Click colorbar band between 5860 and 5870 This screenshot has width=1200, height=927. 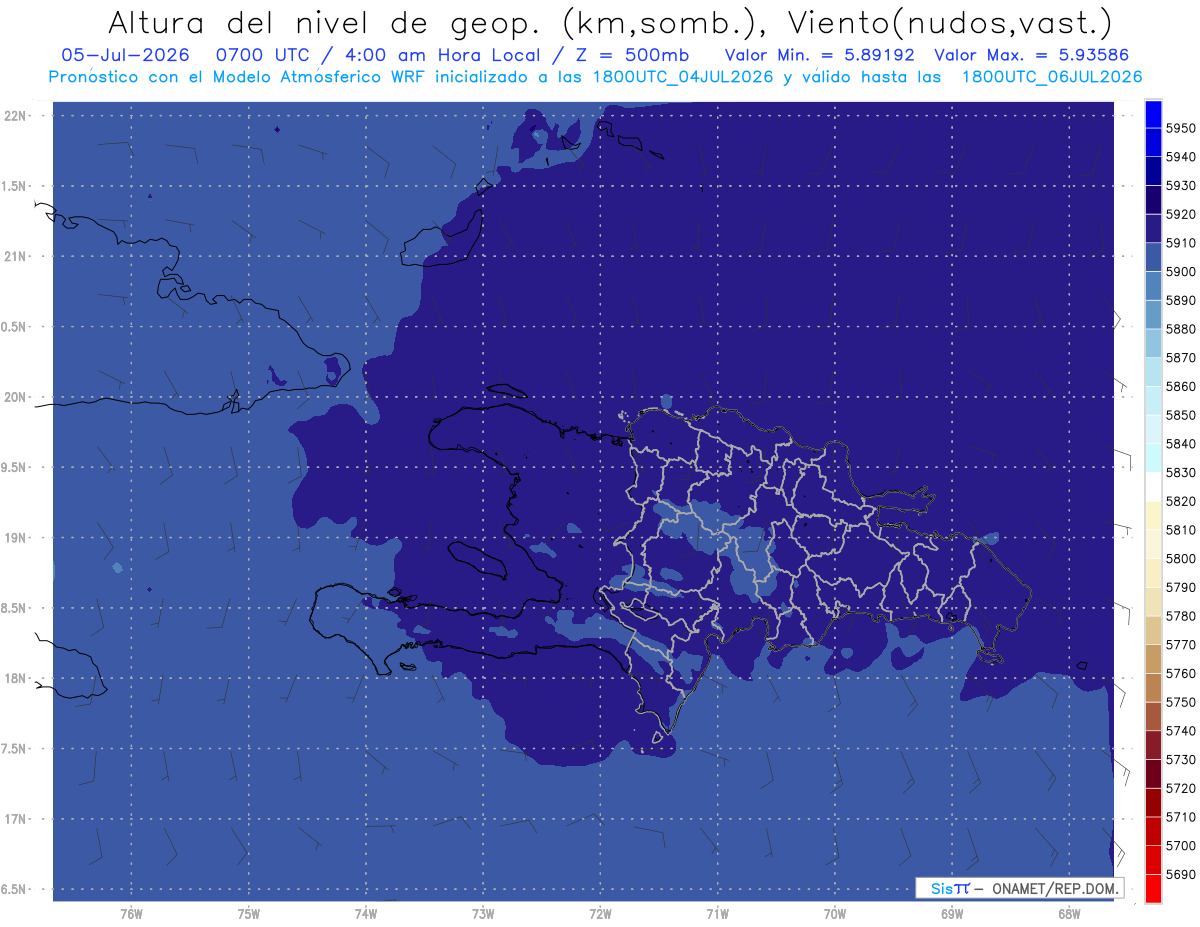[x=1153, y=372]
